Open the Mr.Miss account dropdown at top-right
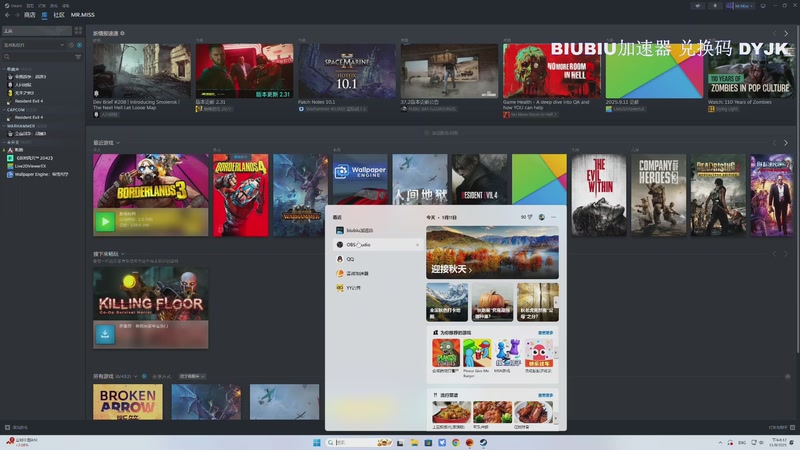 (x=740, y=6)
